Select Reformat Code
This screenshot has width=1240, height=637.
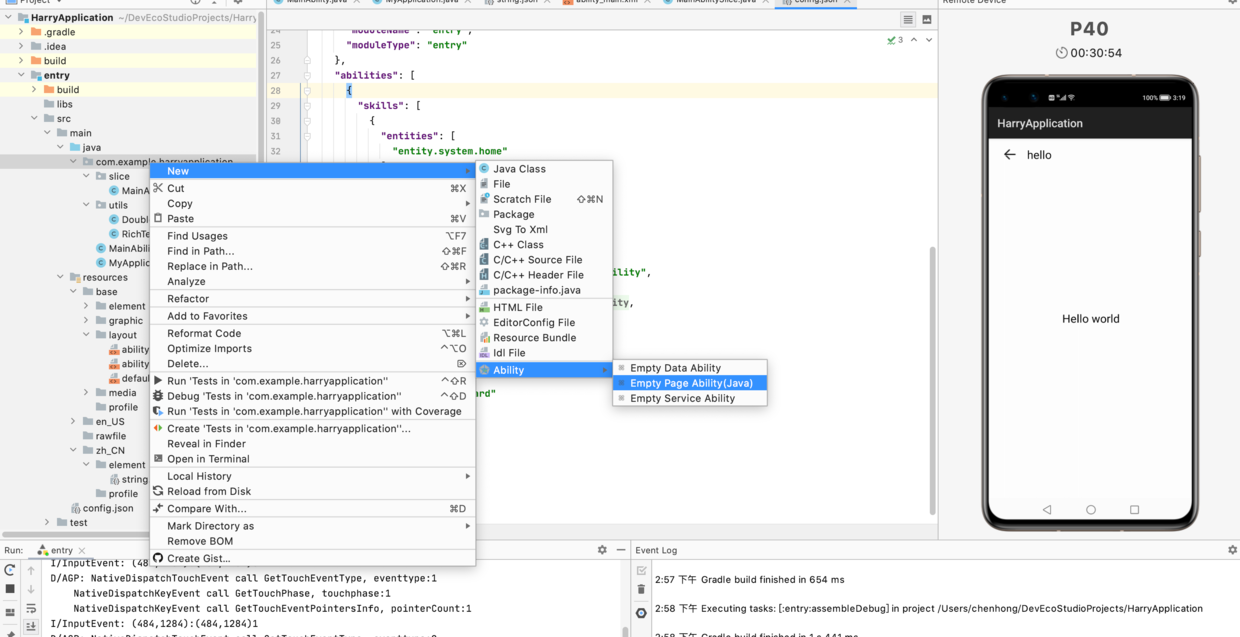pyautogui.click(x=312, y=334)
